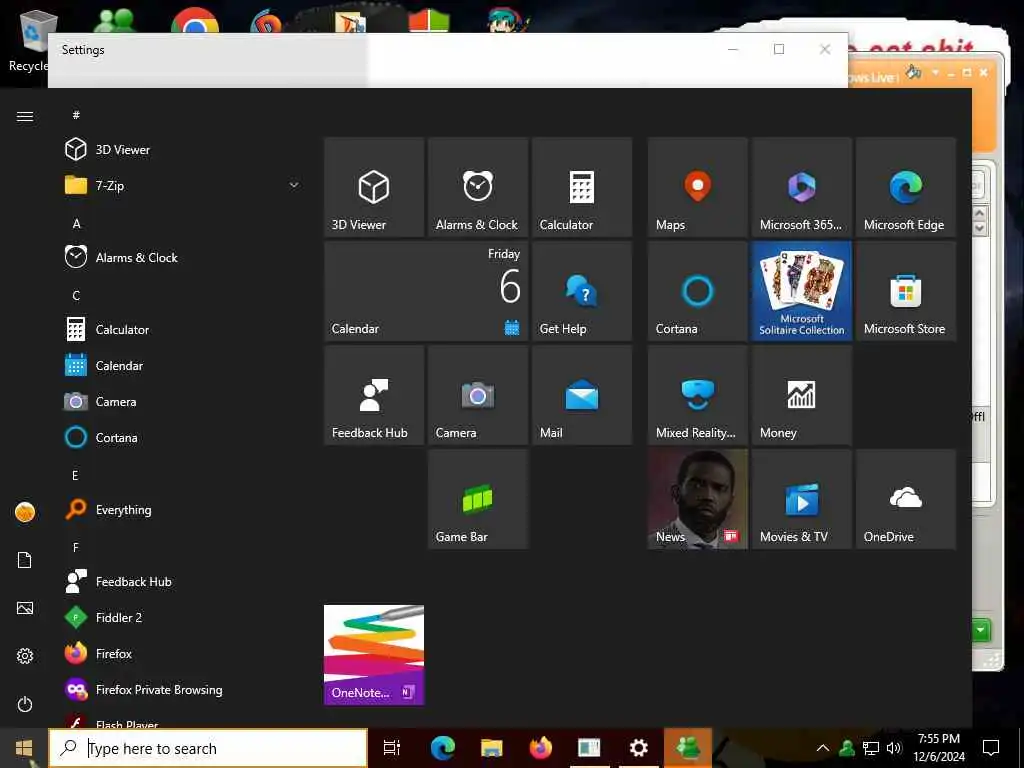Open the Mail tile
The image size is (1024, 768).
[582, 395]
